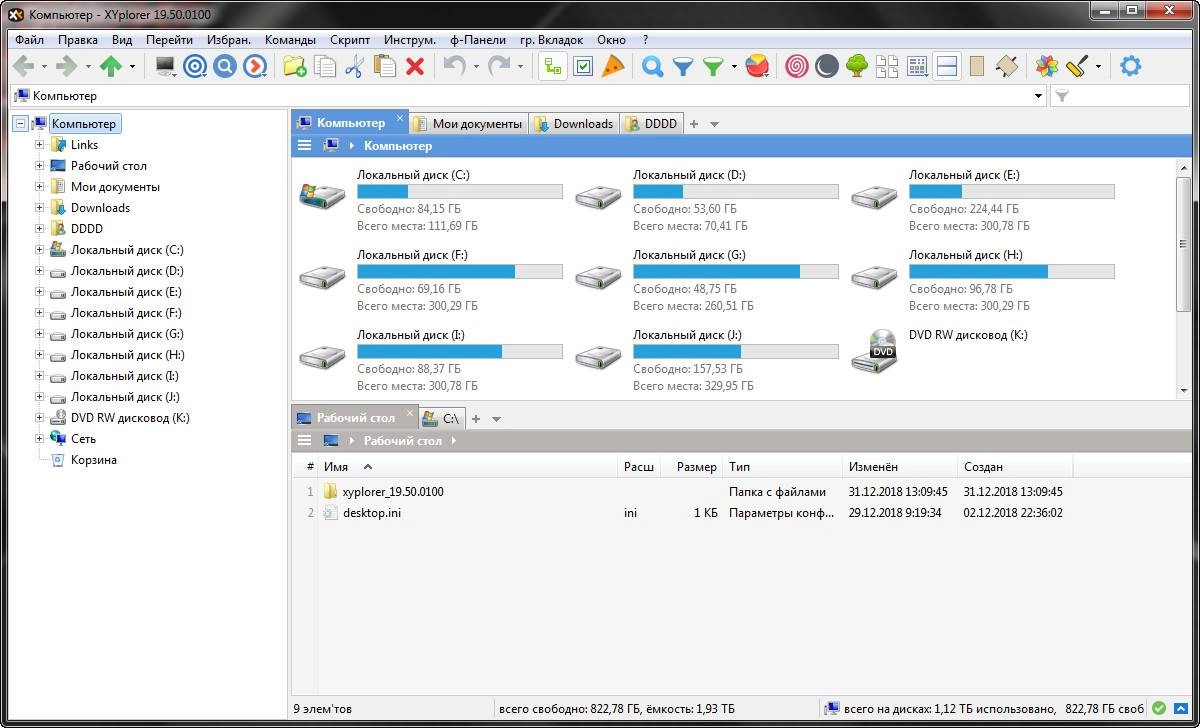
Task: Sort by the Изменён column header
Action: tap(900, 467)
